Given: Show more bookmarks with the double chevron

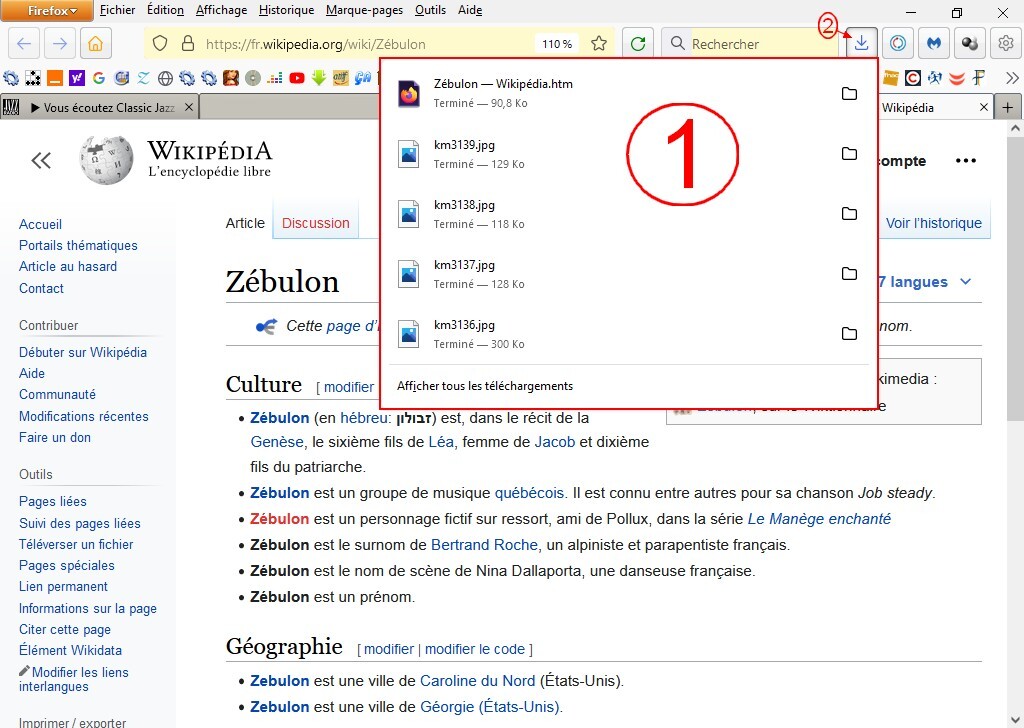Looking at the screenshot, I should click(x=1012, y=78).
